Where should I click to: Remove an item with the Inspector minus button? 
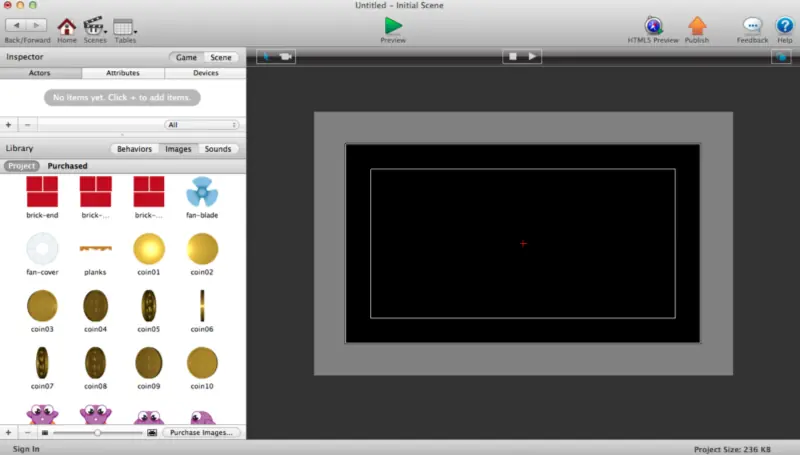(28, 124)
